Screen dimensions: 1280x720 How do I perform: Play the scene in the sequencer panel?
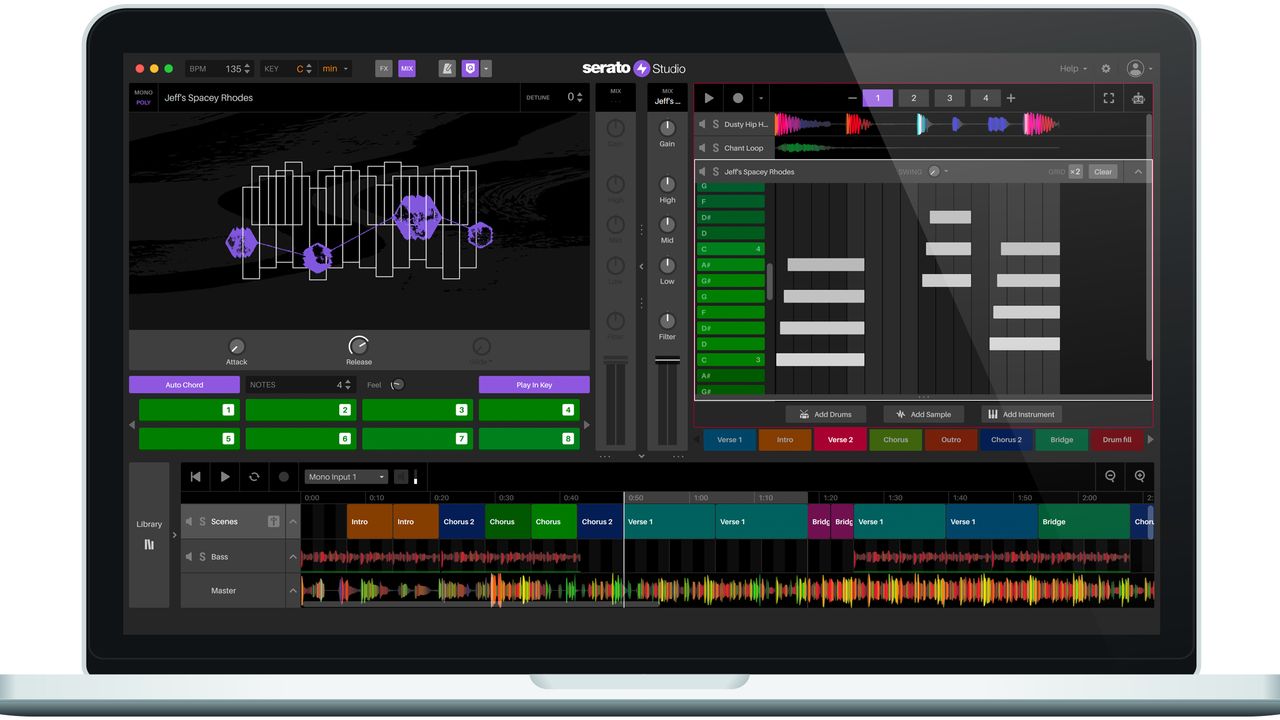[709, 98]
